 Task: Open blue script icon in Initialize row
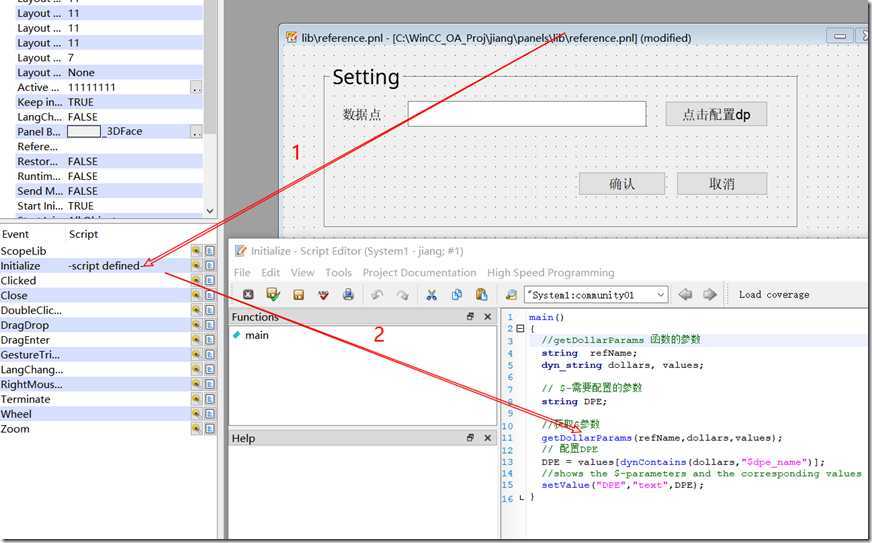(210, 266)
